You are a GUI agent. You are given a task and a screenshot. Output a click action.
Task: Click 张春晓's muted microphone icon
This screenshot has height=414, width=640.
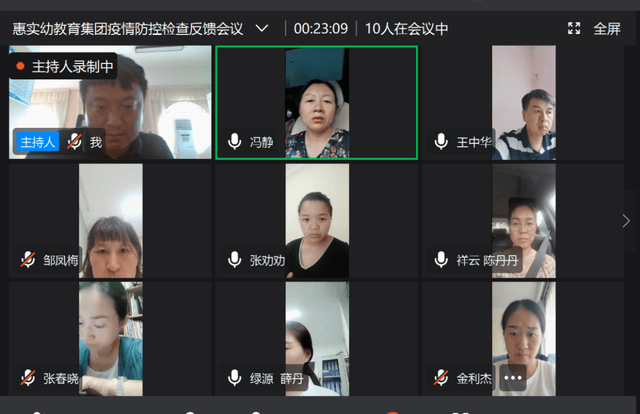(28, 378)
